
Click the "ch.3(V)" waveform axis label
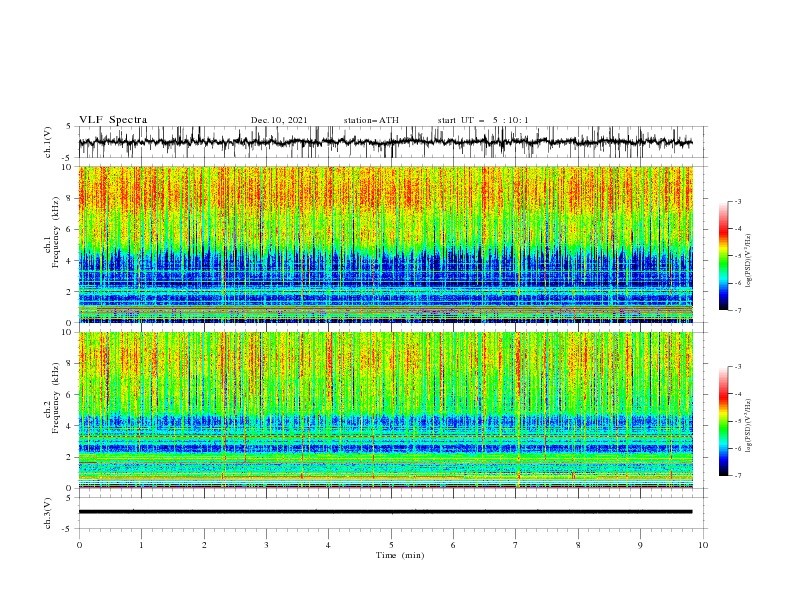click(48, 513)
